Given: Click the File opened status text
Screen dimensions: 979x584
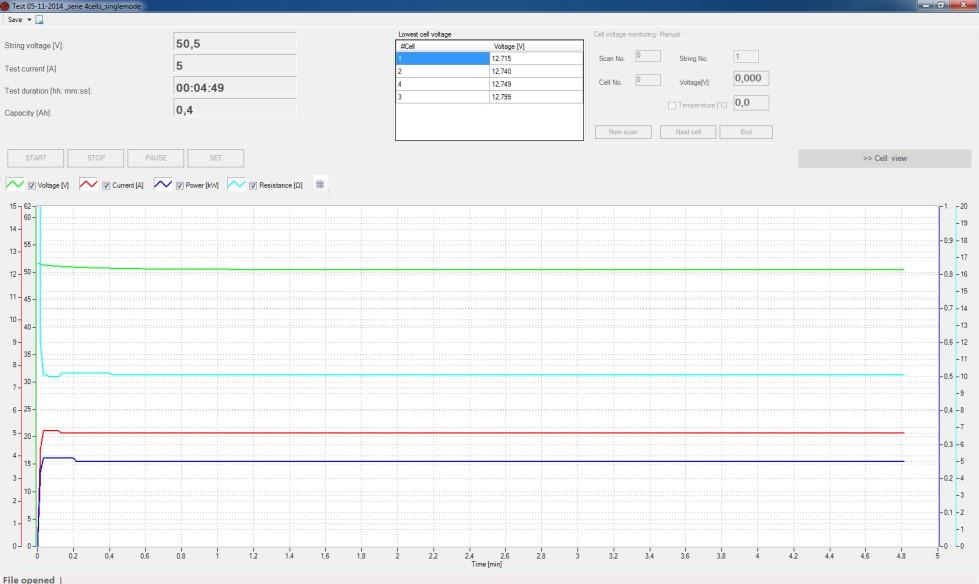Looking at the screenshot, I should (29, 580).
